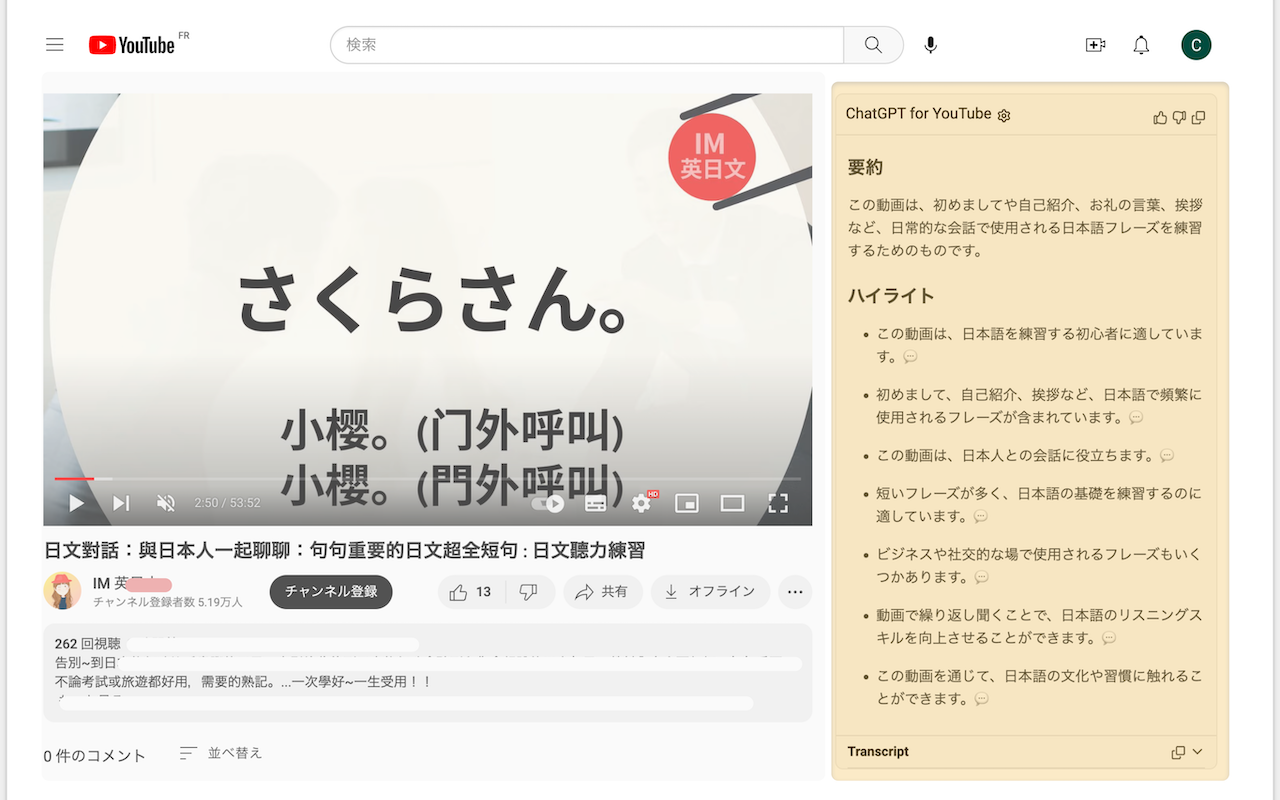Click the ハイライト heading
The width and height of the screenshot is (1280, 800).
pyautogui.click(x=891, y=295)
